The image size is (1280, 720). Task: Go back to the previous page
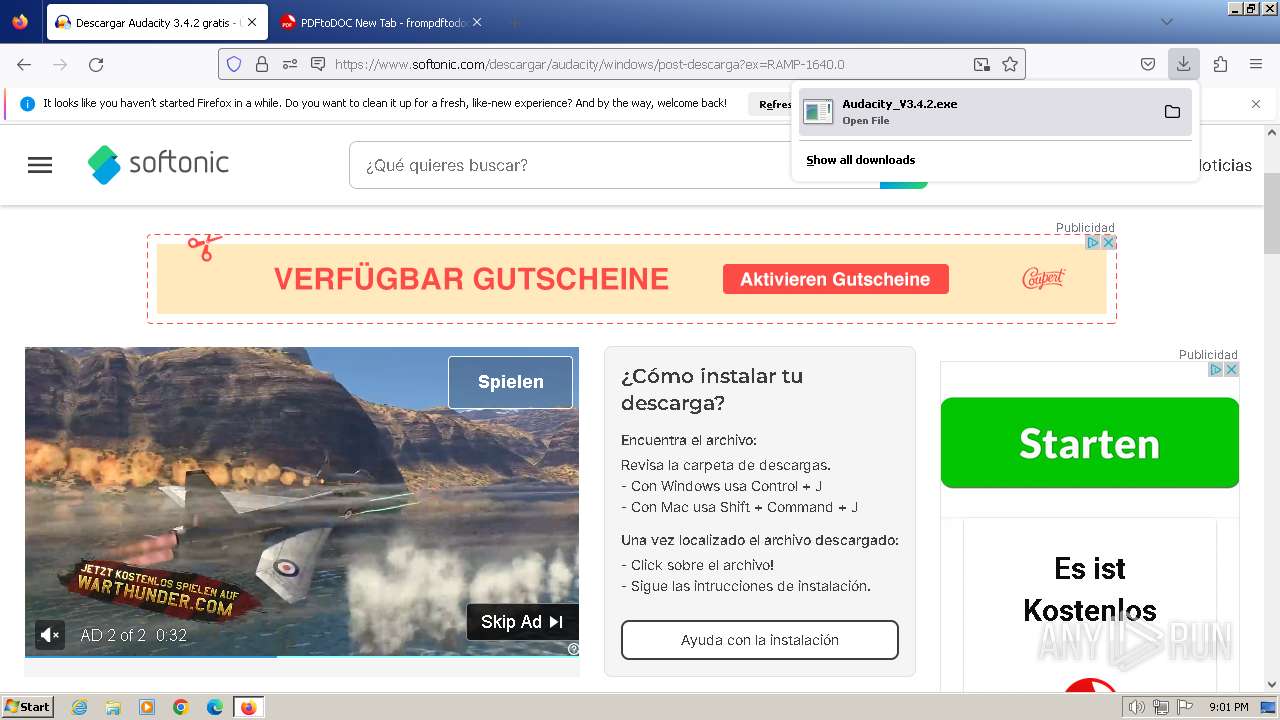click(24, 64)
